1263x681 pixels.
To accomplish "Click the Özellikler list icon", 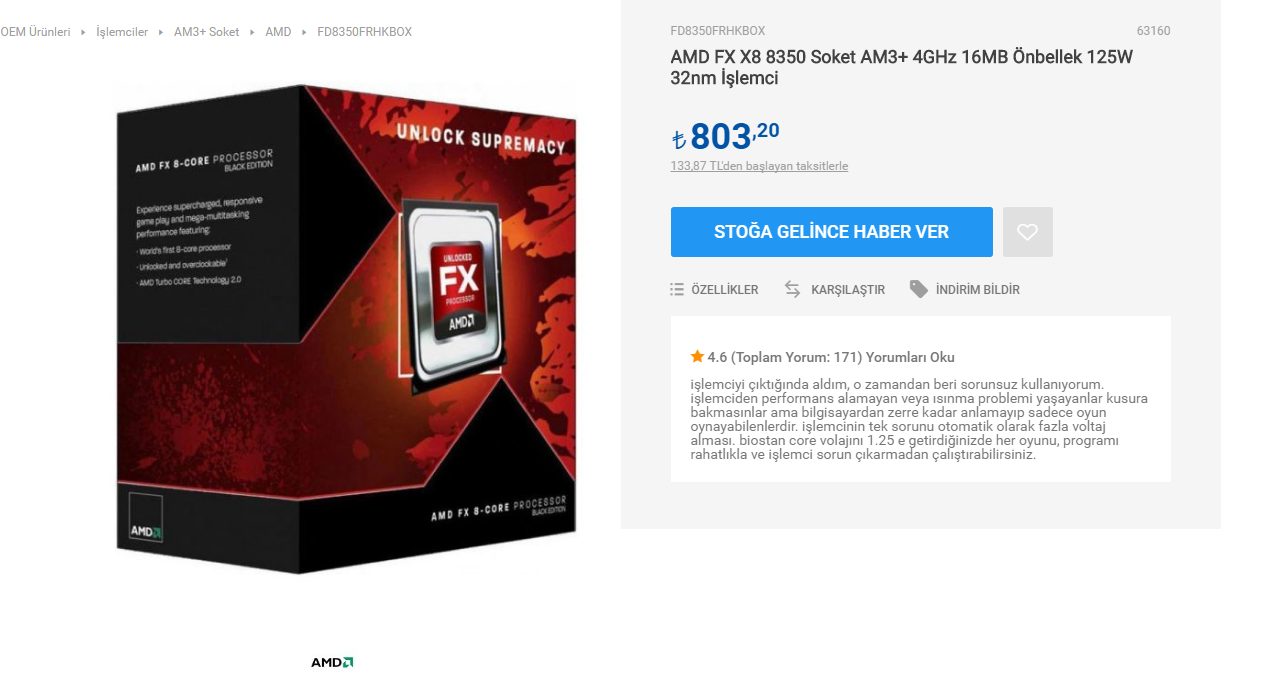I will pos(677,290).
